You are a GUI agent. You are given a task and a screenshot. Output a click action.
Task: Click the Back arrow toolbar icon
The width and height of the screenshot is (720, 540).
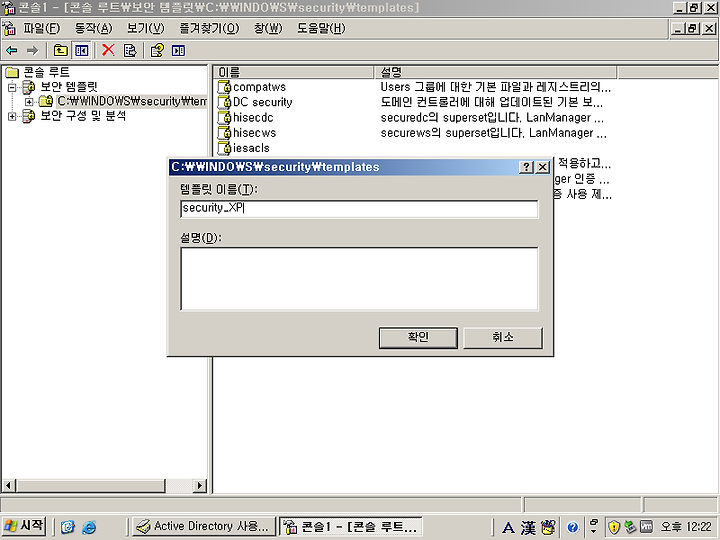point(12,51)
